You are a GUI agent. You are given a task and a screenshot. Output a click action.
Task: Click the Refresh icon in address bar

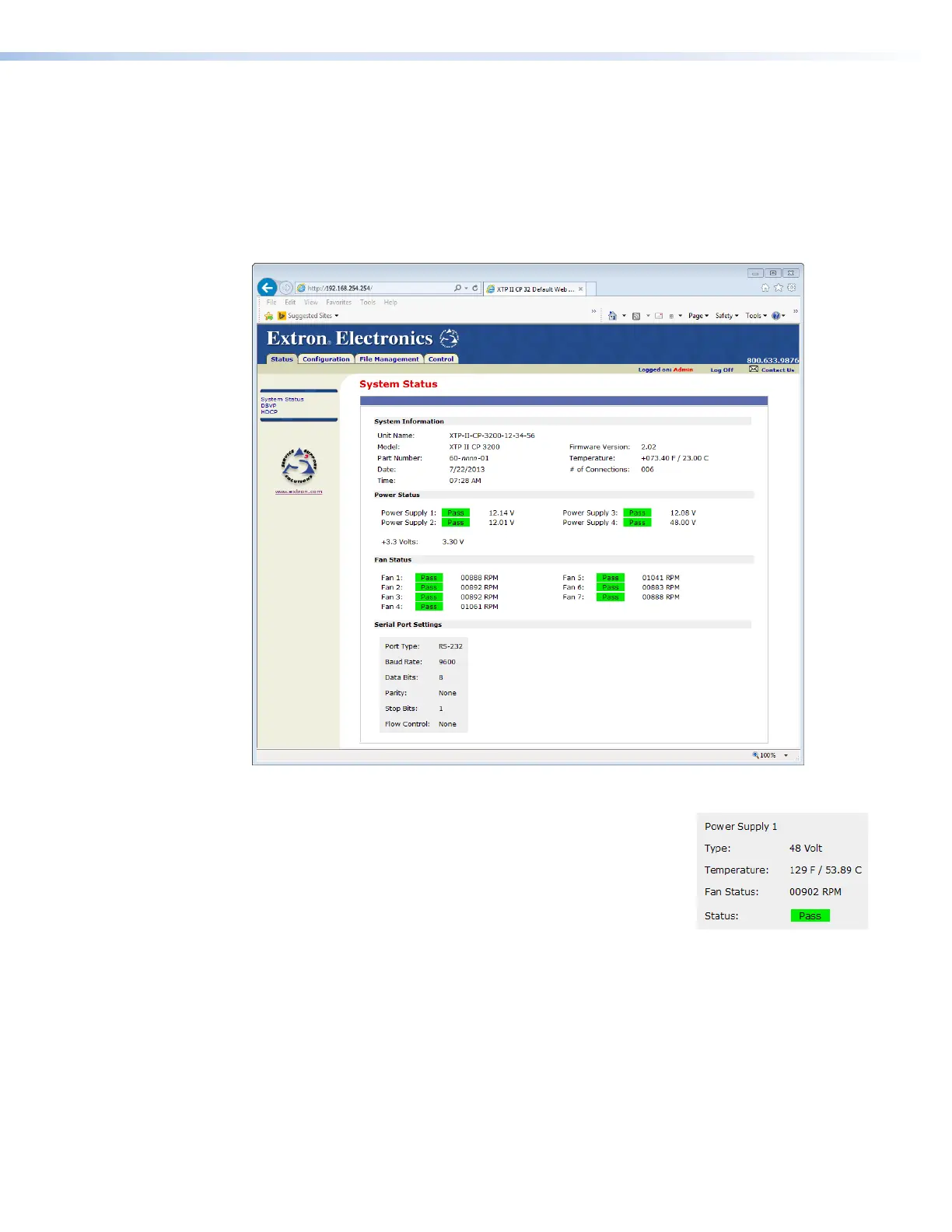[x=475, y=288]
